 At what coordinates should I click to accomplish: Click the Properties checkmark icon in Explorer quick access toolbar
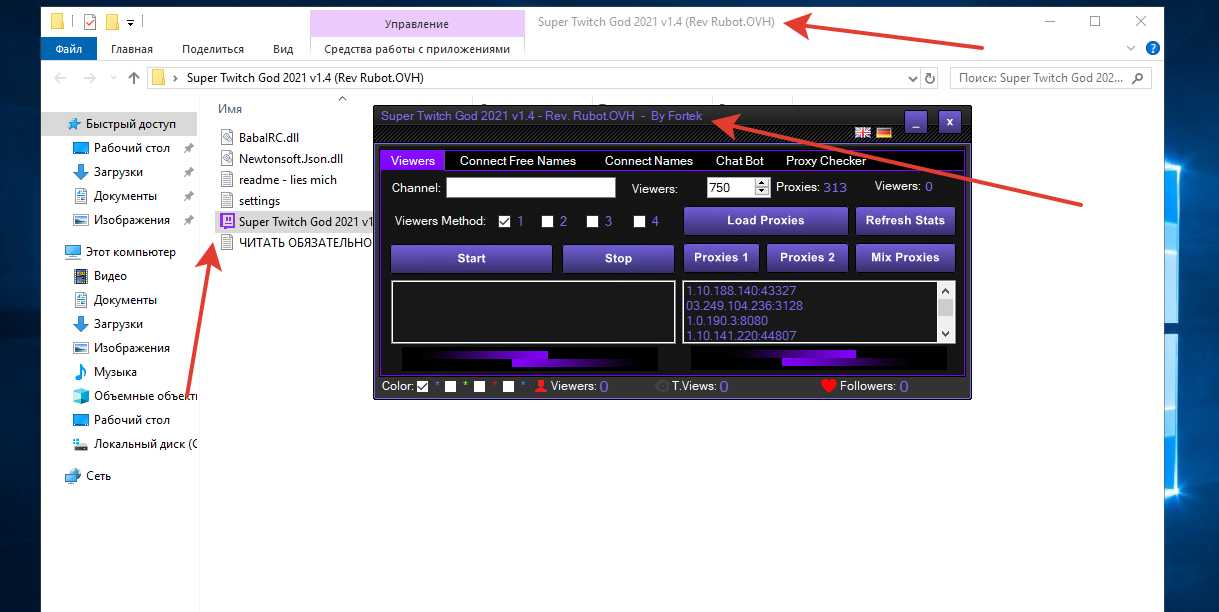coord(90,20)
